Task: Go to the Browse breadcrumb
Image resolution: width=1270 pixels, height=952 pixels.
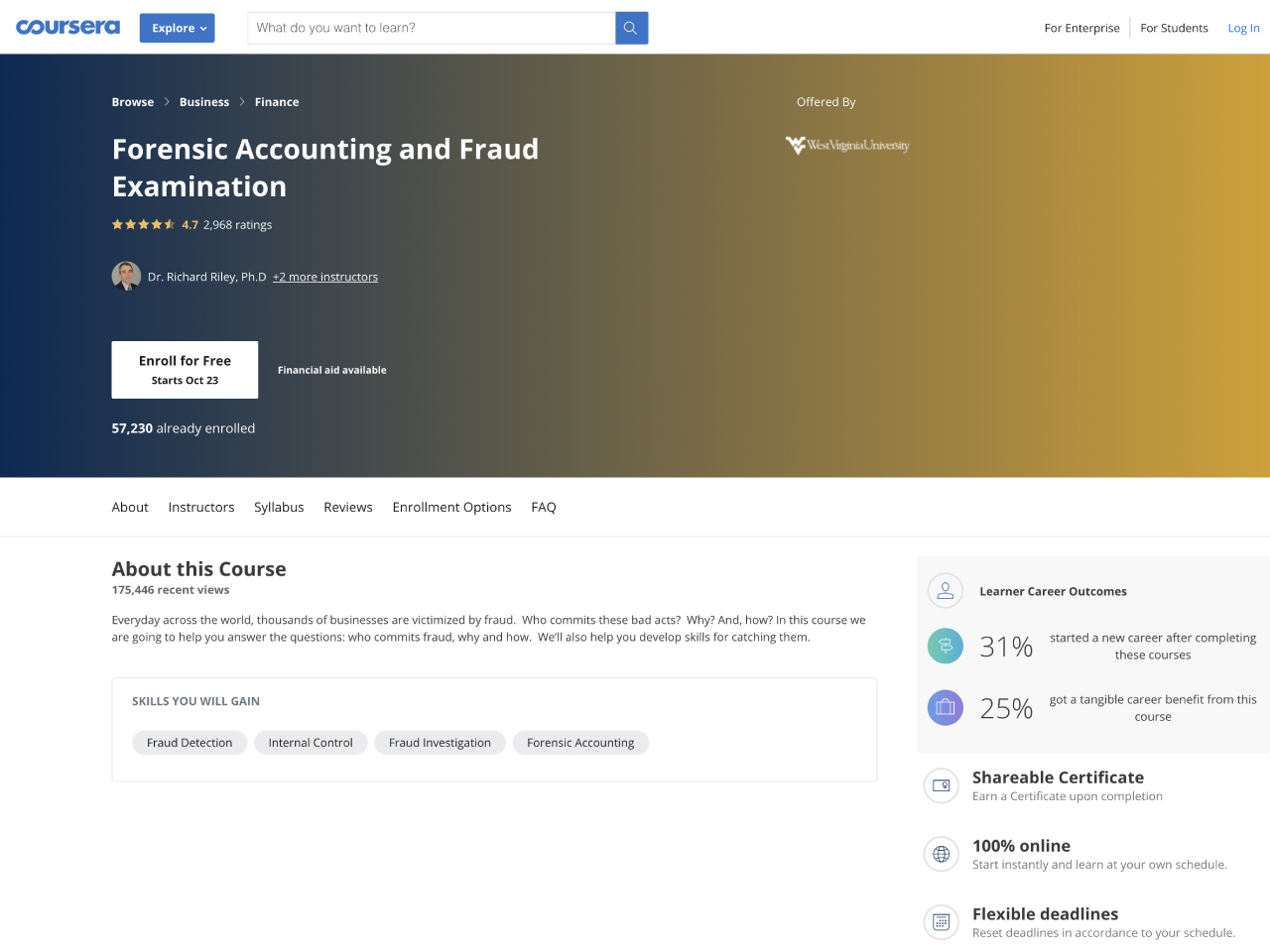Action: (133, 102)
